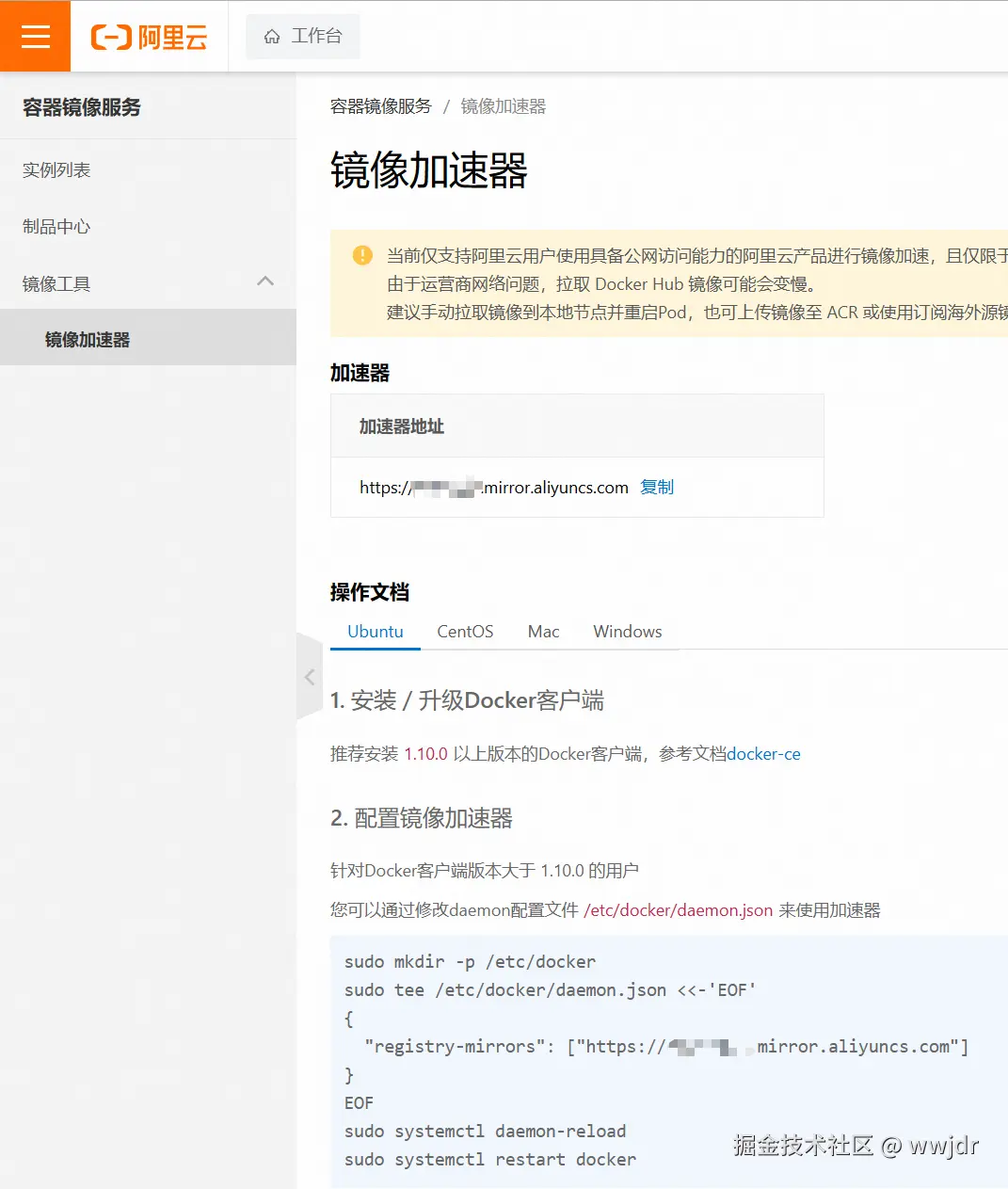Copy the accelerator address with 复制
This screenshot has width=1008, height=1189.
657,487
